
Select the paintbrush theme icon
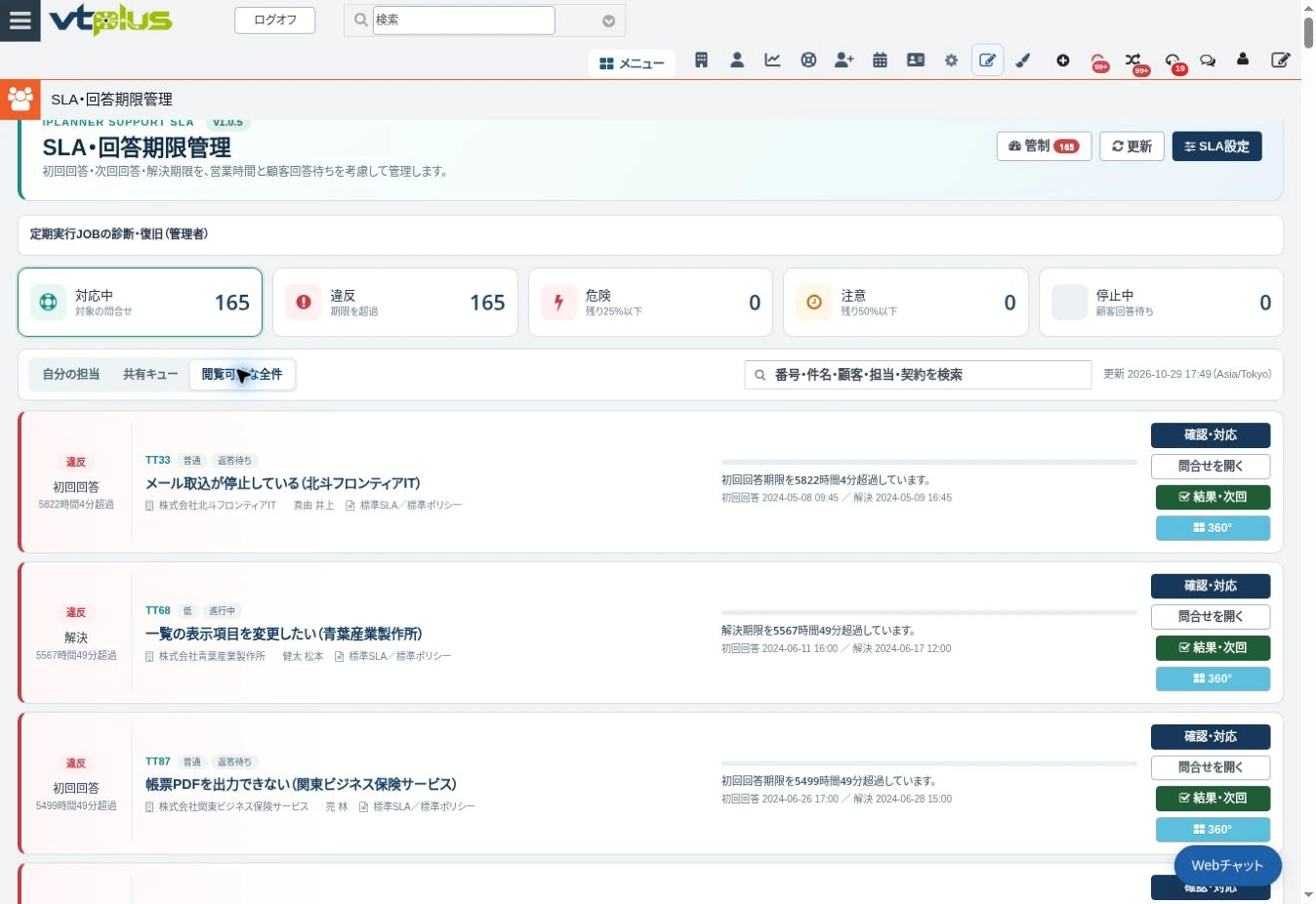point(1023,61)
